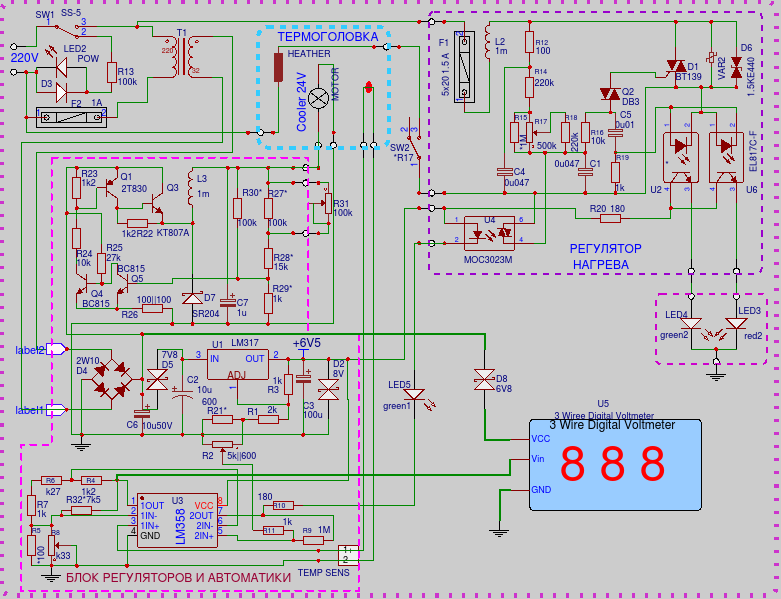This screenshot has height=599, width=781.
Task: Select the R2 5k trimmer potentiometer
Action: click(x=223, y=445)
